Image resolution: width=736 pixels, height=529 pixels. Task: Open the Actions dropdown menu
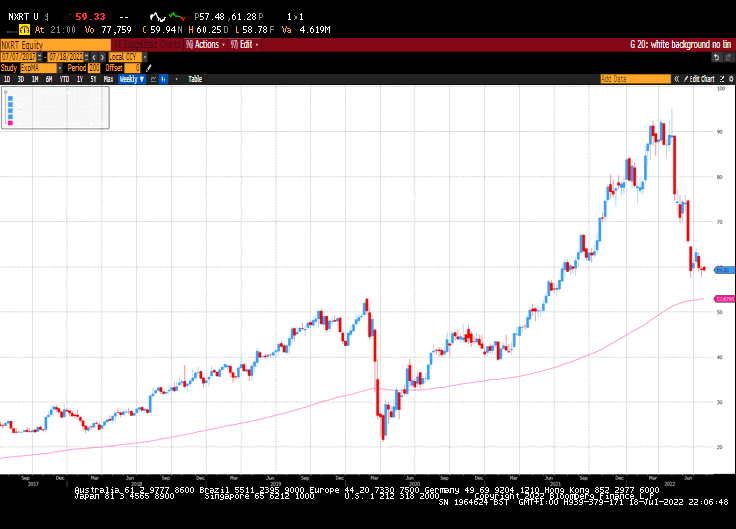pyautogui.click(x=206, y=45)
